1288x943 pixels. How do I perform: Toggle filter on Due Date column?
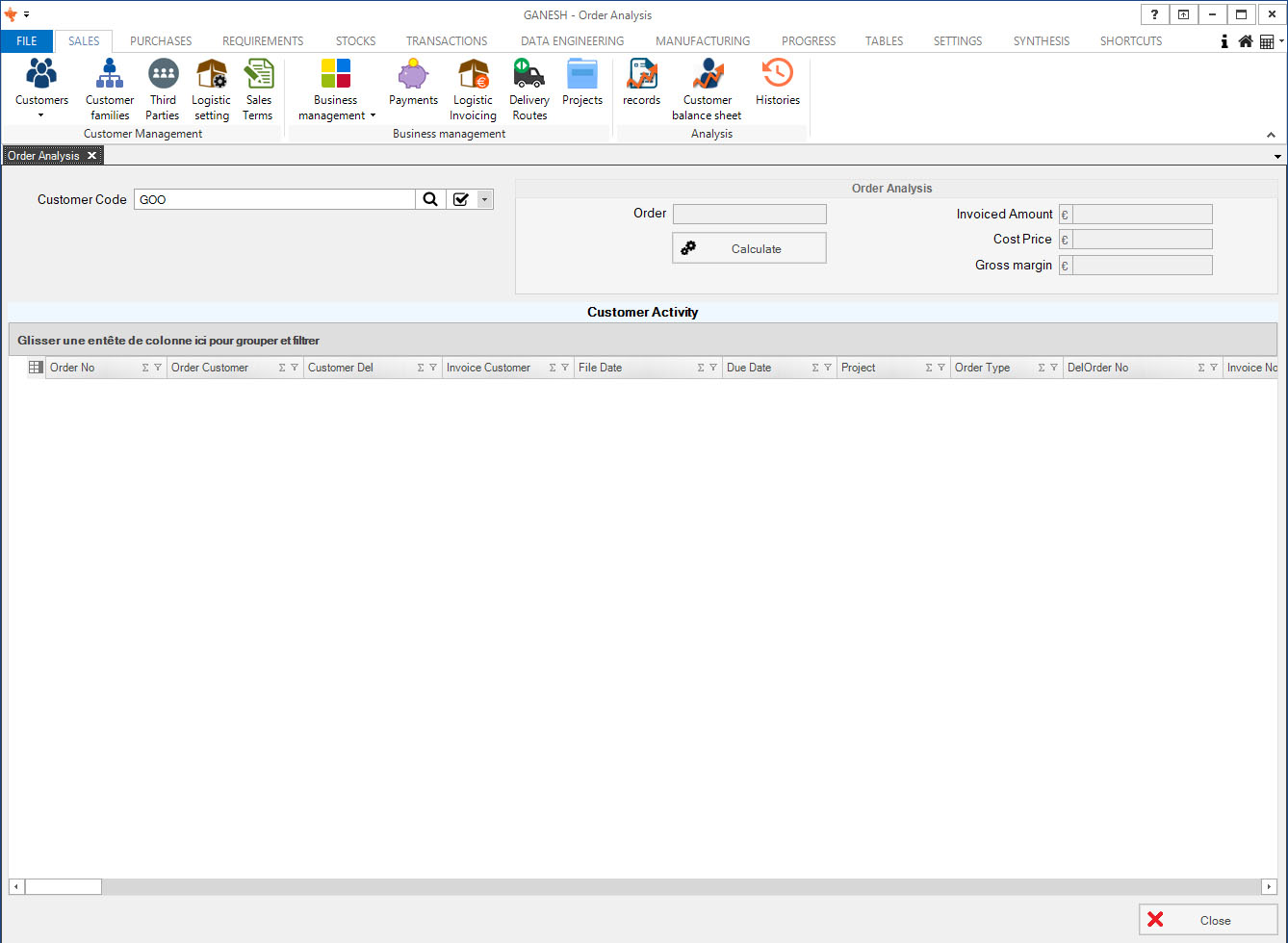tap(828, 368)
